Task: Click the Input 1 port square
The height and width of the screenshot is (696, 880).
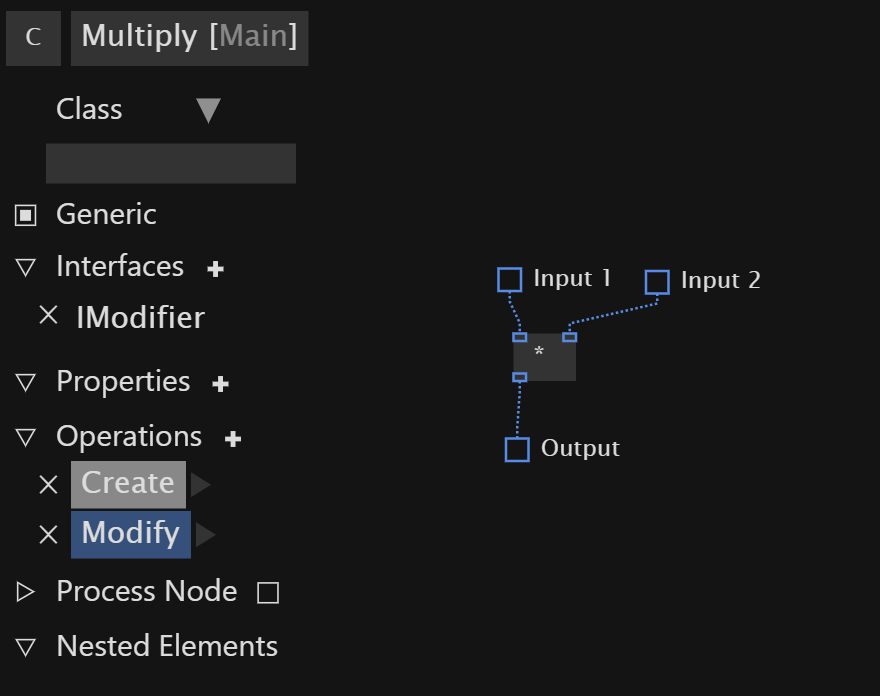Action: click(x=510, y=280)
